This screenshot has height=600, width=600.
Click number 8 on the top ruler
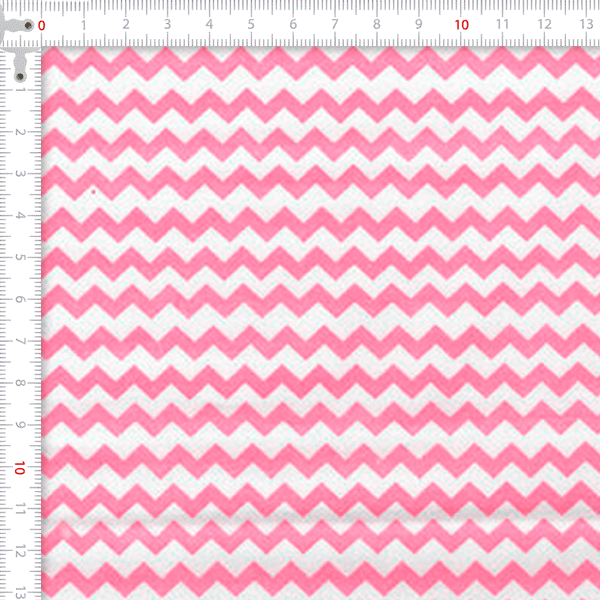coord(376,23)
